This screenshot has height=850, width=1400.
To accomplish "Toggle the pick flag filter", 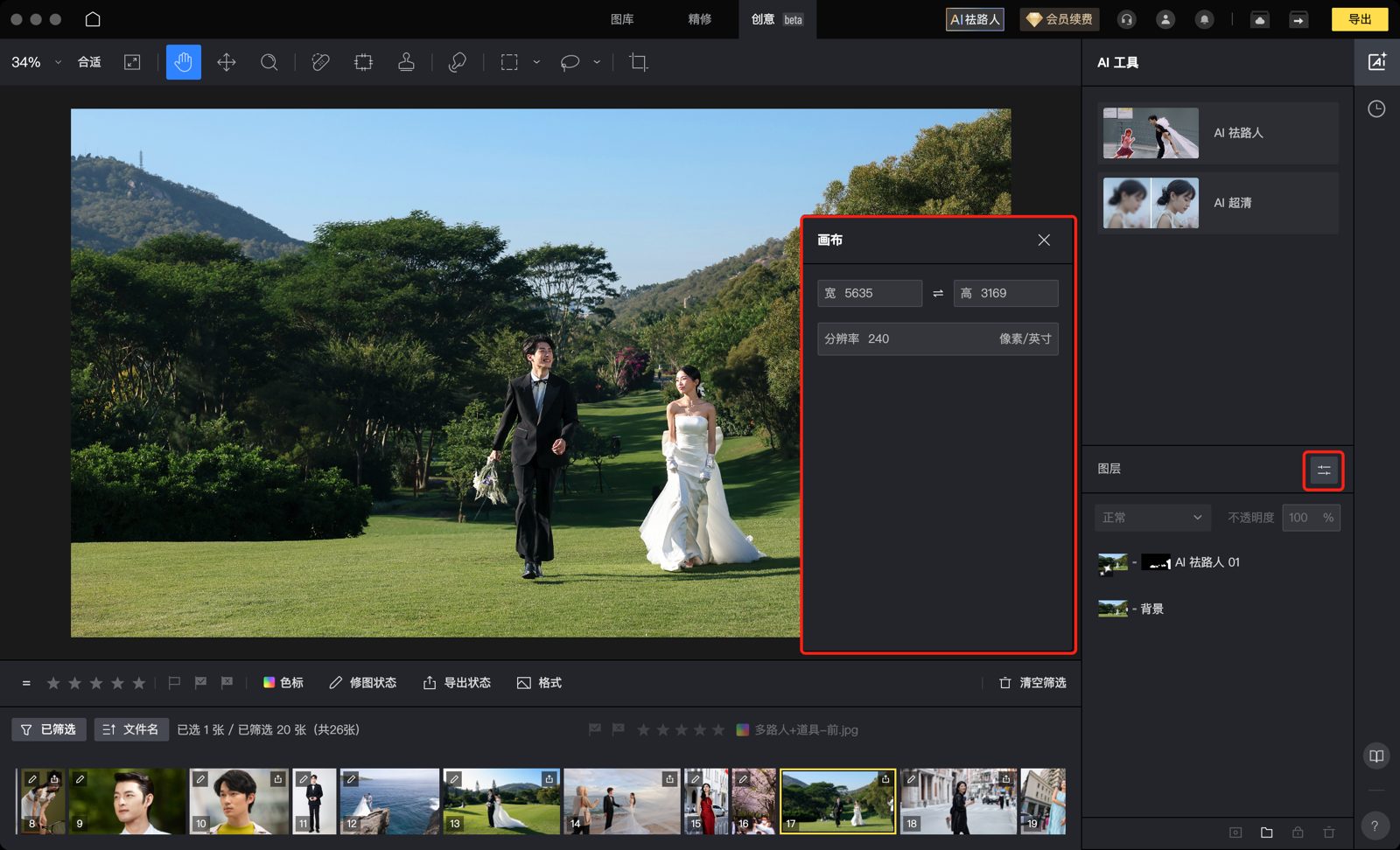I will tap(200, 683).
